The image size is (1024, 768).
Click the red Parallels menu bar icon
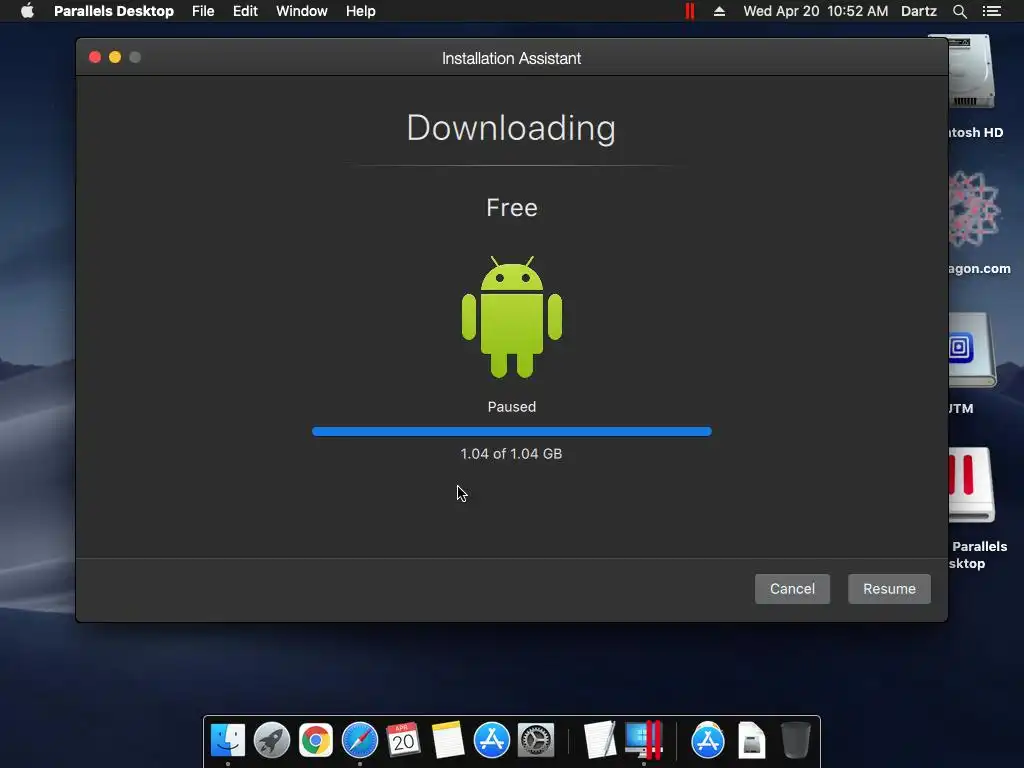[x=690, y=11]
